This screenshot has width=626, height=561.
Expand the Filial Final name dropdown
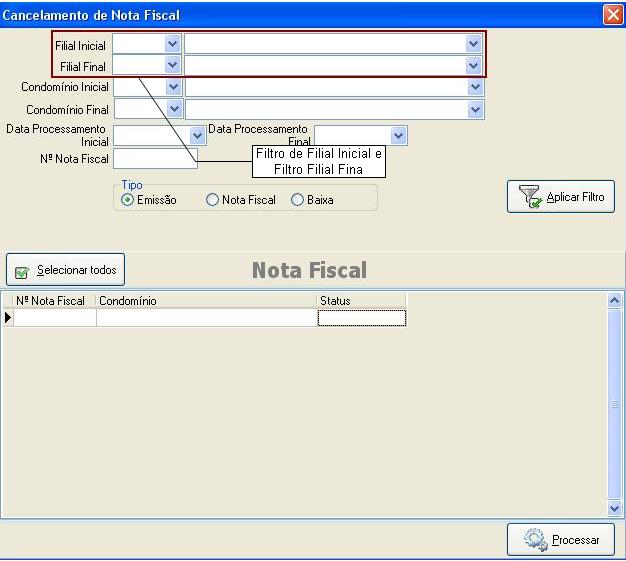(473, 65)
